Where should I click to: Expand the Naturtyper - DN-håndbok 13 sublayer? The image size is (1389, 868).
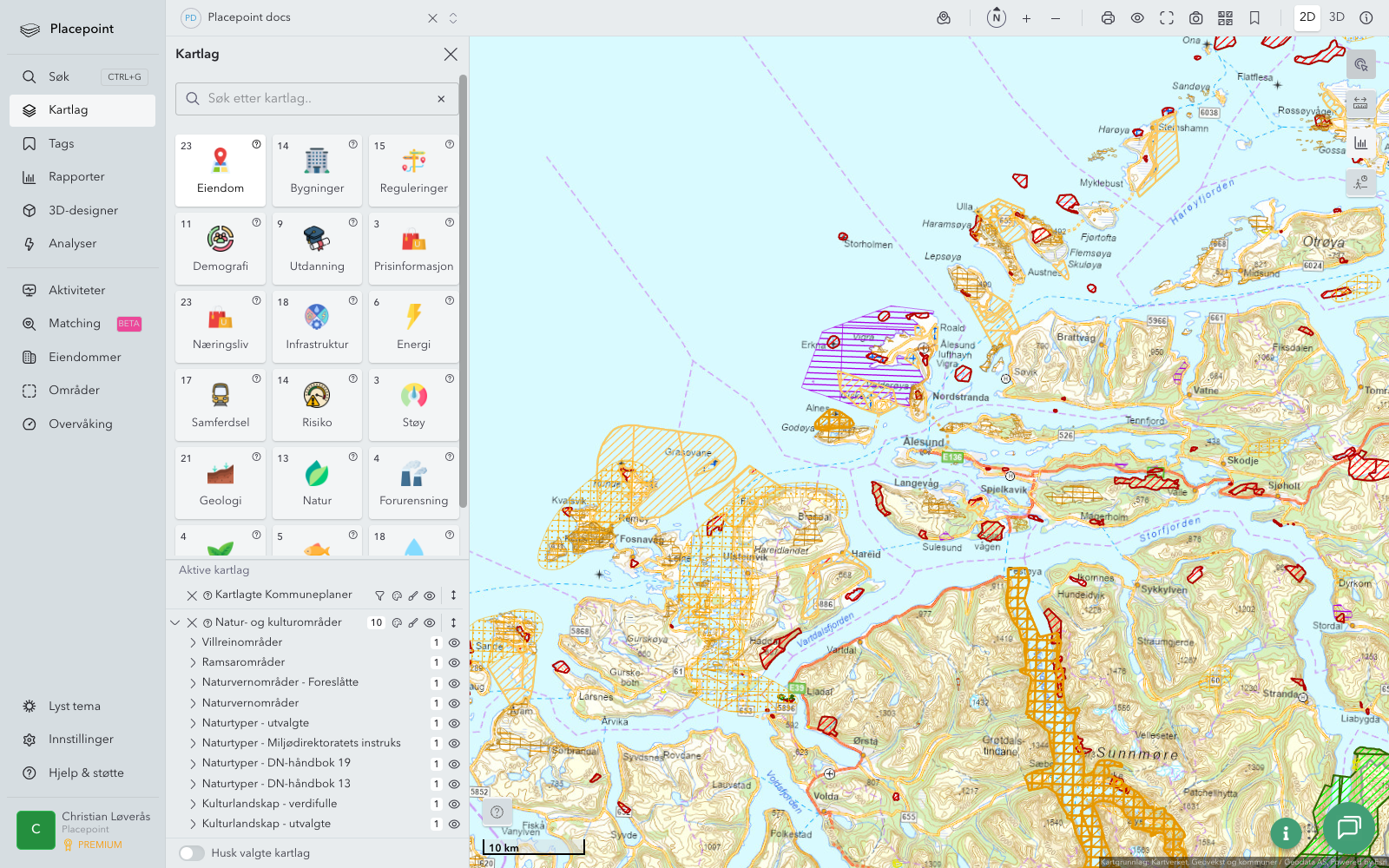(x=193, y=784)
